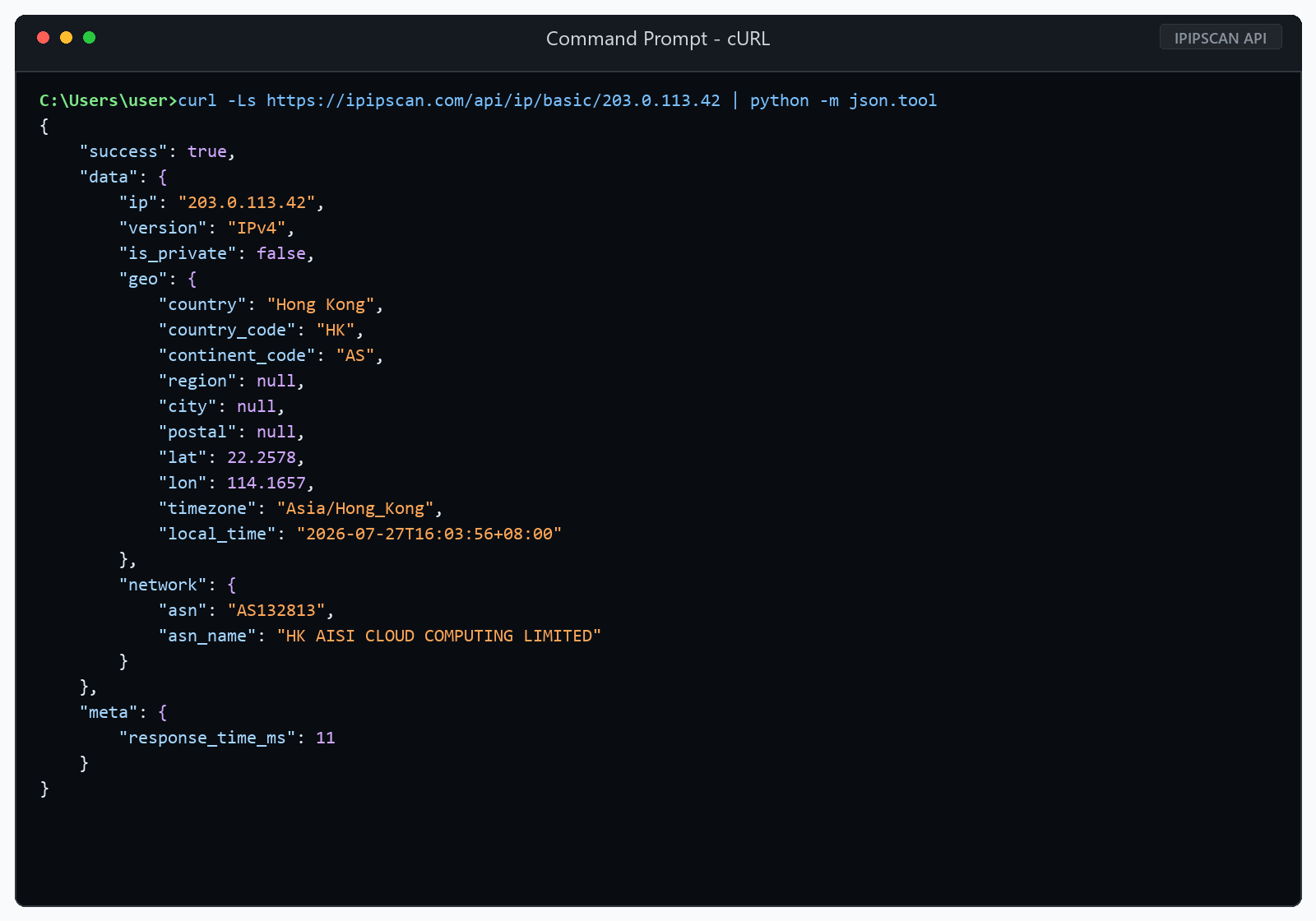Click the "AS132813" asn value
The height and width of the screenshot is (921, 1316).
tap(276, 610)
